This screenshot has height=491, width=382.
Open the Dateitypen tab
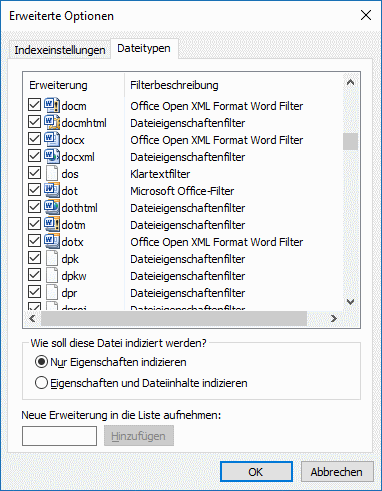tap(144, 49)
